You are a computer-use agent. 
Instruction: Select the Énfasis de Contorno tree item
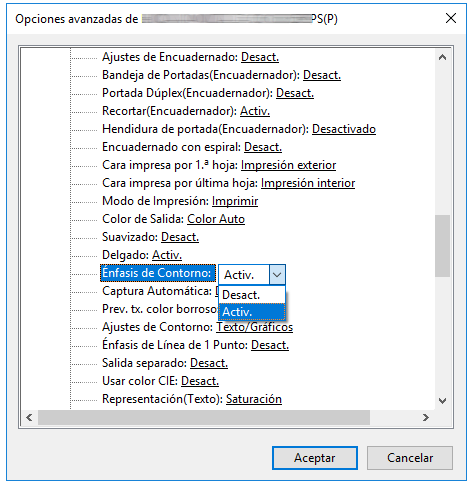tap(158, 273)
